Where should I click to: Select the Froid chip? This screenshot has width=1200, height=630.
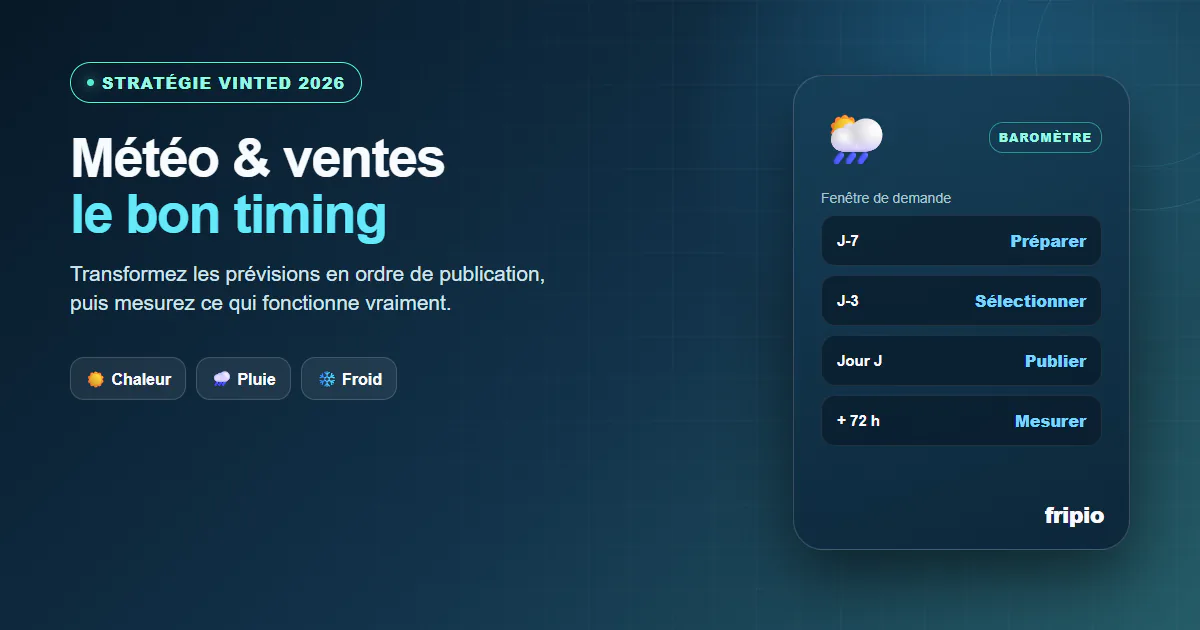349,379
